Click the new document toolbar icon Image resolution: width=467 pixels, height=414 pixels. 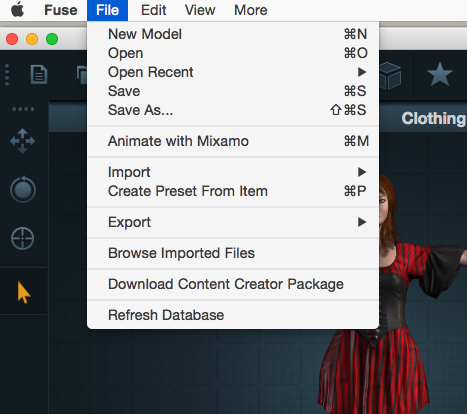39,74
